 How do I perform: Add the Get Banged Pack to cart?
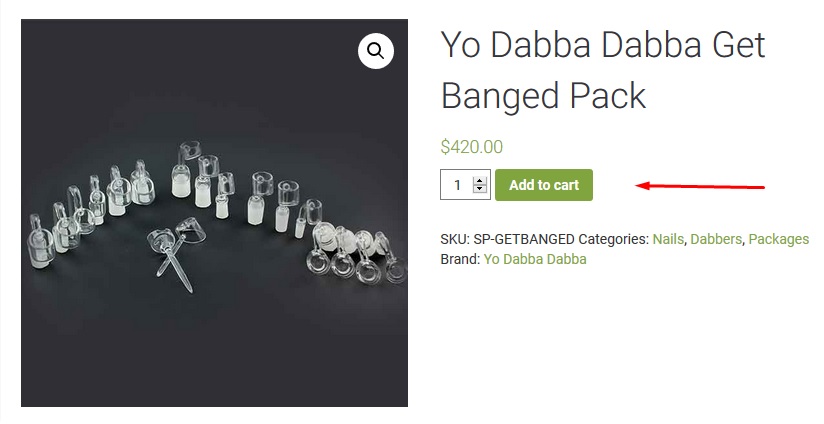544,185
